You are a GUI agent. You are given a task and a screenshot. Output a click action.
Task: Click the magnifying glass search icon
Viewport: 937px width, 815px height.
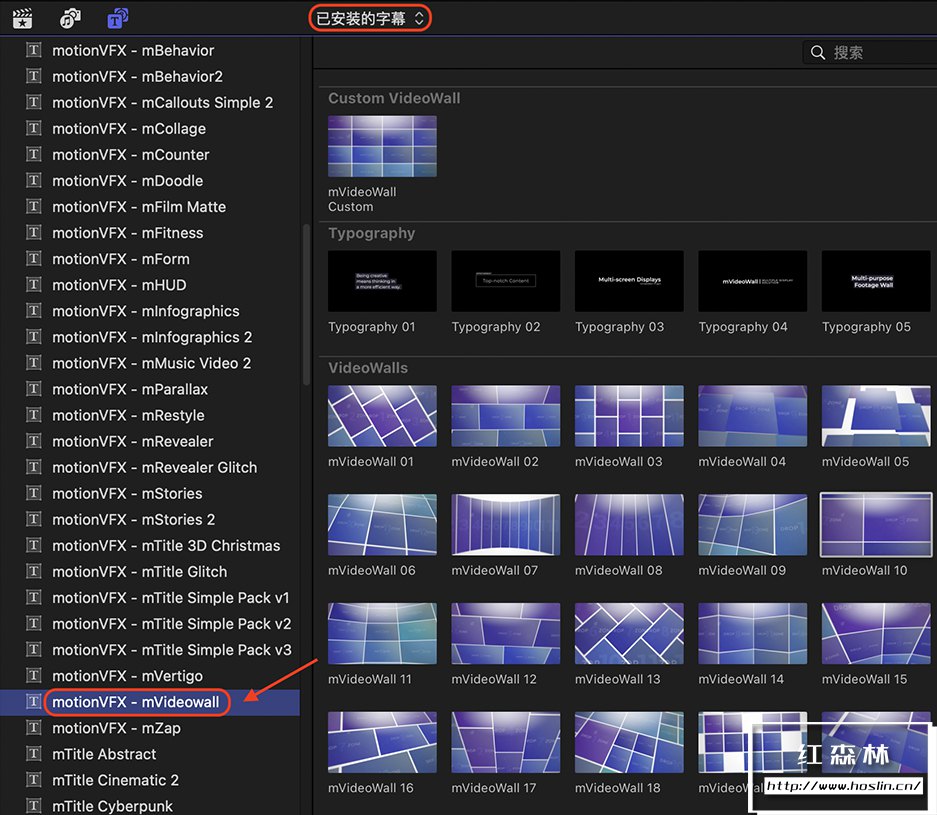click(x=818, y=52)
